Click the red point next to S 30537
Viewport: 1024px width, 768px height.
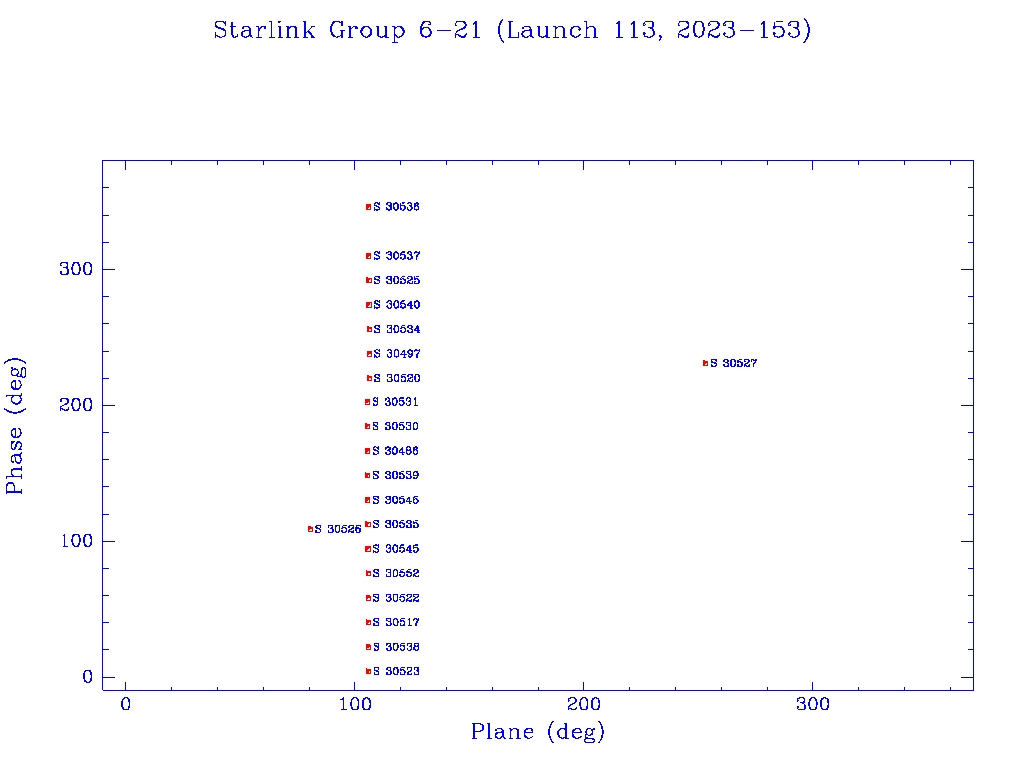click(x=368, y=256)
